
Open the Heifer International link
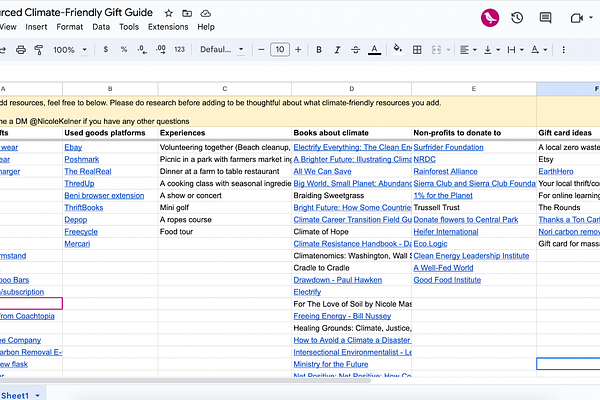[446, 232]
